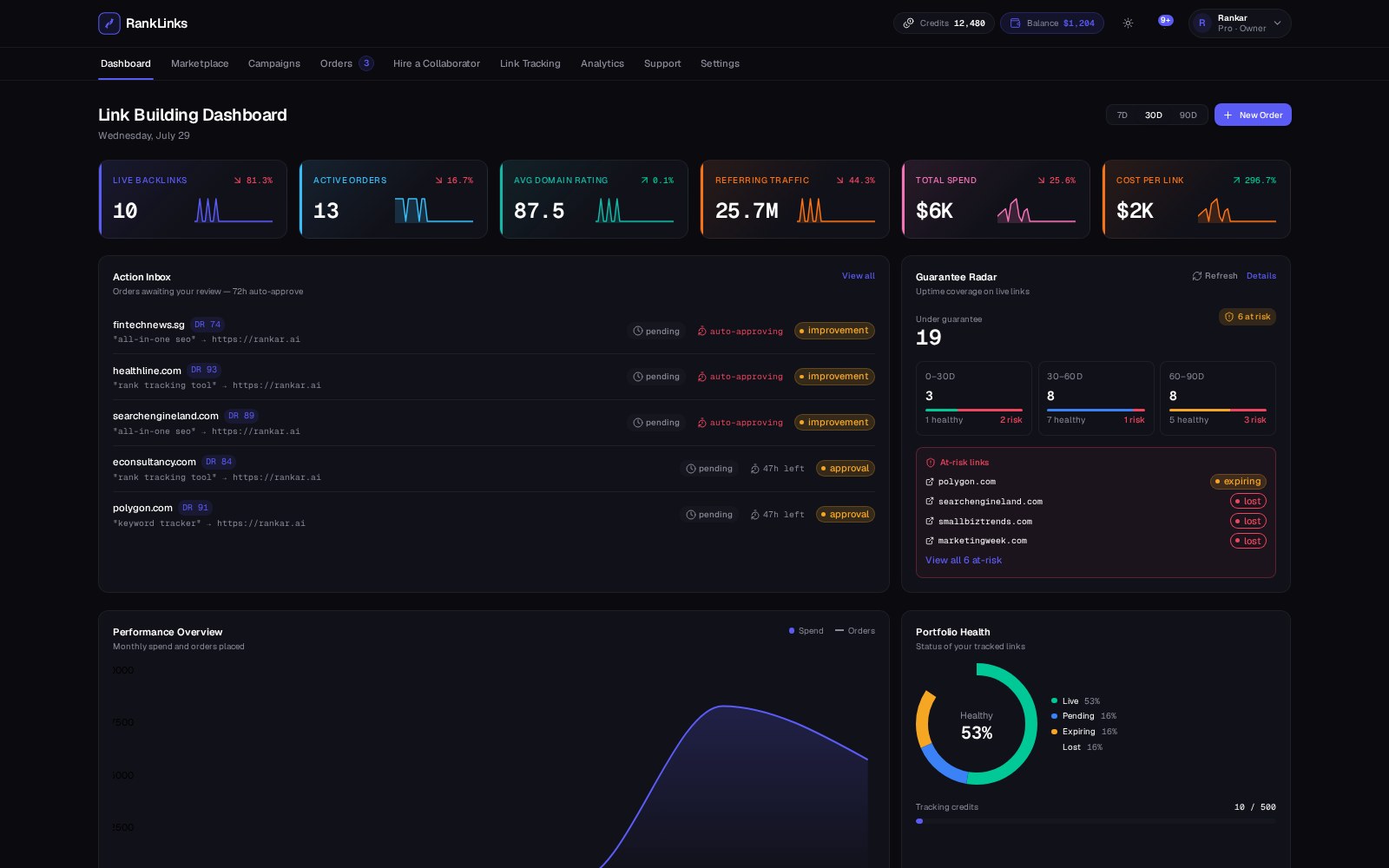
Task: Toggle the light theme sun icon
Action: (1128, 23)
